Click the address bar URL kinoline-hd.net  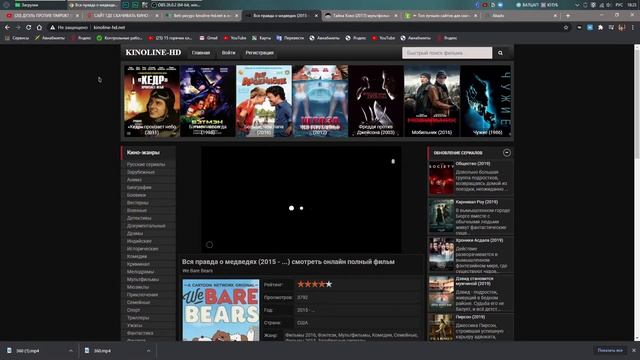(x=109, y=27)
